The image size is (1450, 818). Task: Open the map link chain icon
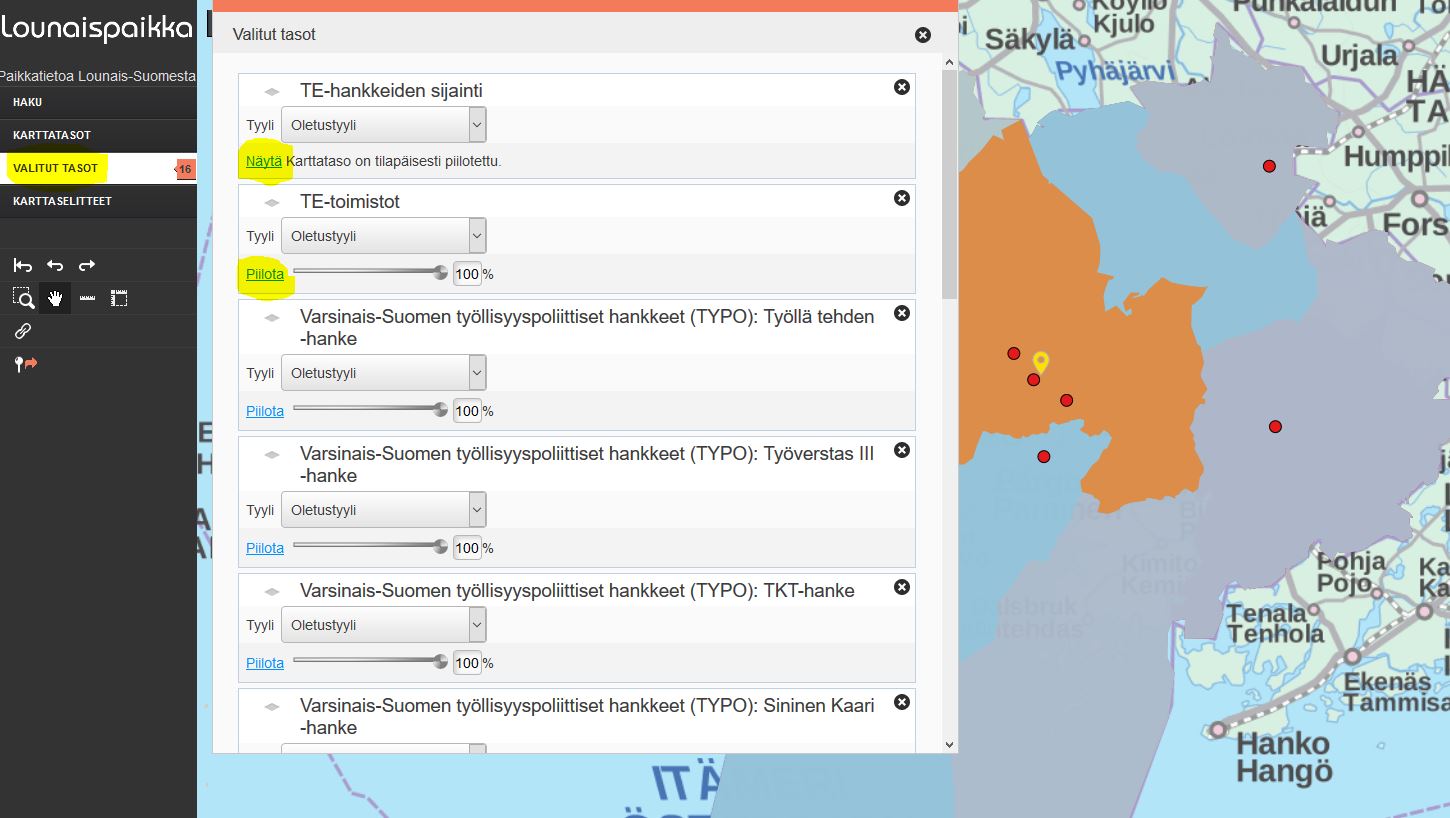click(22, 331)
